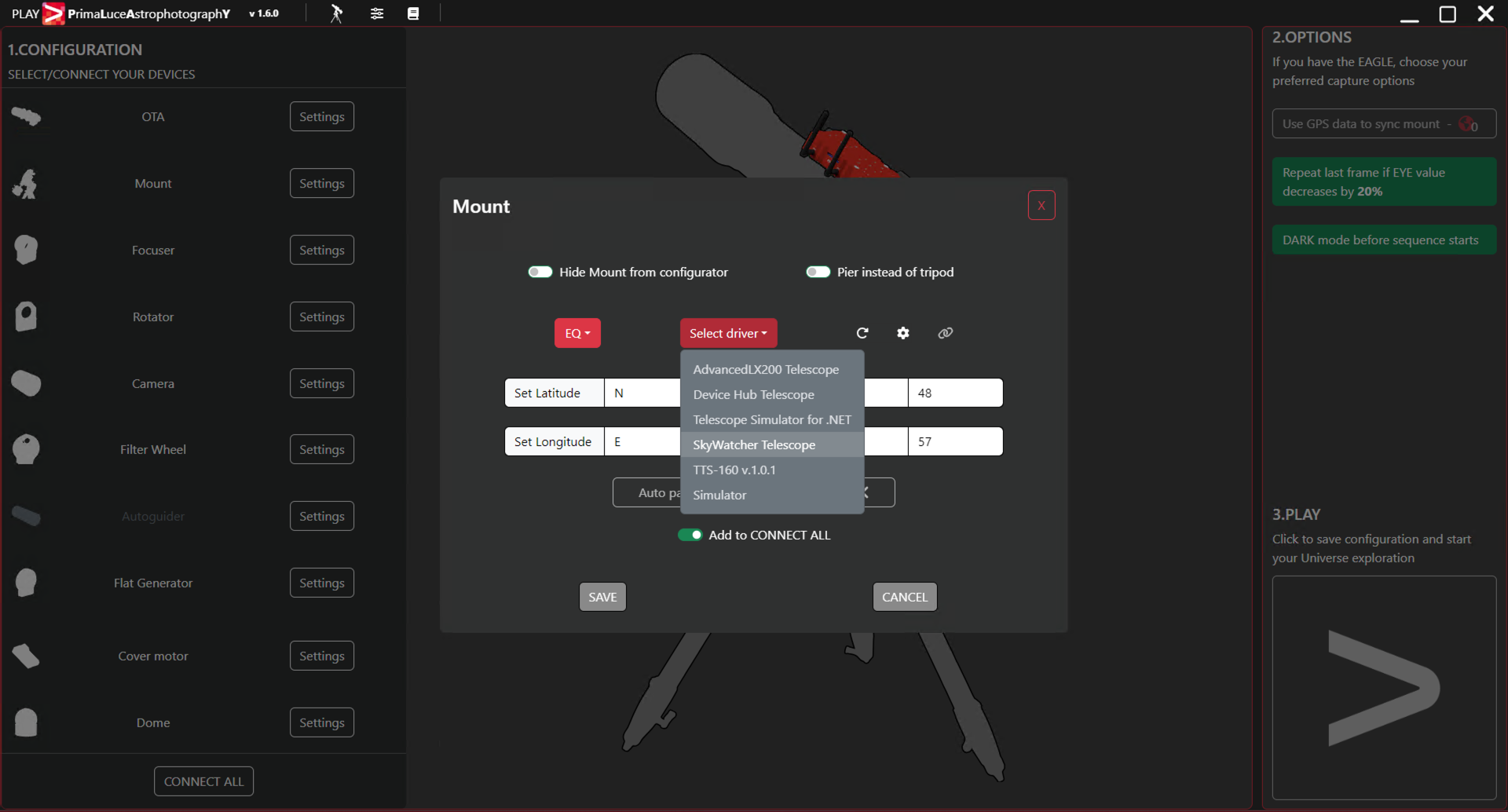Disable Add to CONNECT ALL switch
The image size is (1508, 812).
[x=690, y=535]
